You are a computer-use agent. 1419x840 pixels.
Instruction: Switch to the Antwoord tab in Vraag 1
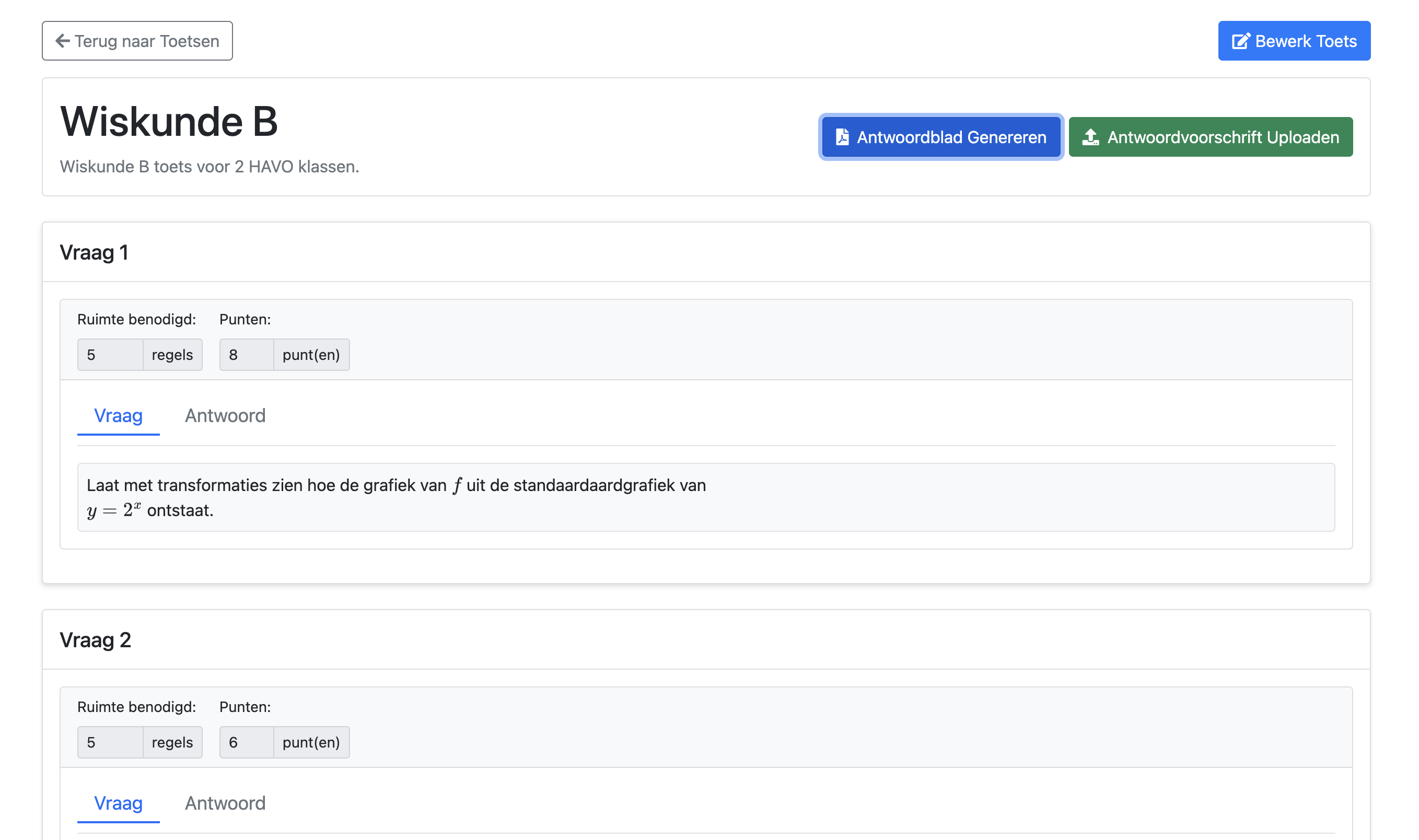(x=225, y=416)
